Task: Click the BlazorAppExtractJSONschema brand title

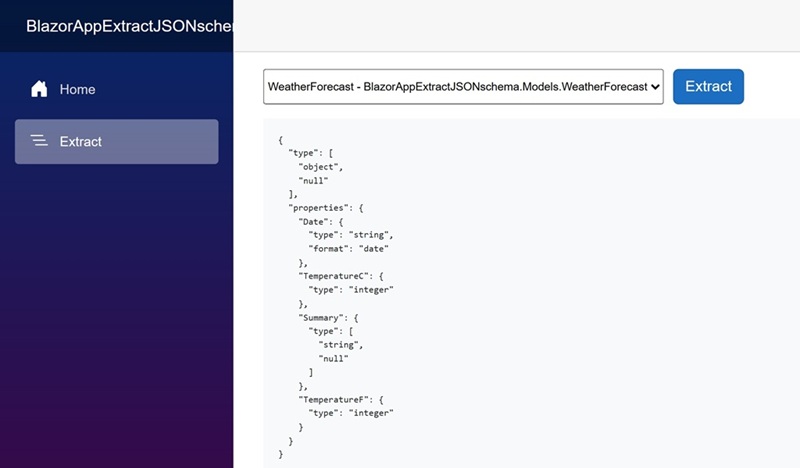Action: point(130,26)
